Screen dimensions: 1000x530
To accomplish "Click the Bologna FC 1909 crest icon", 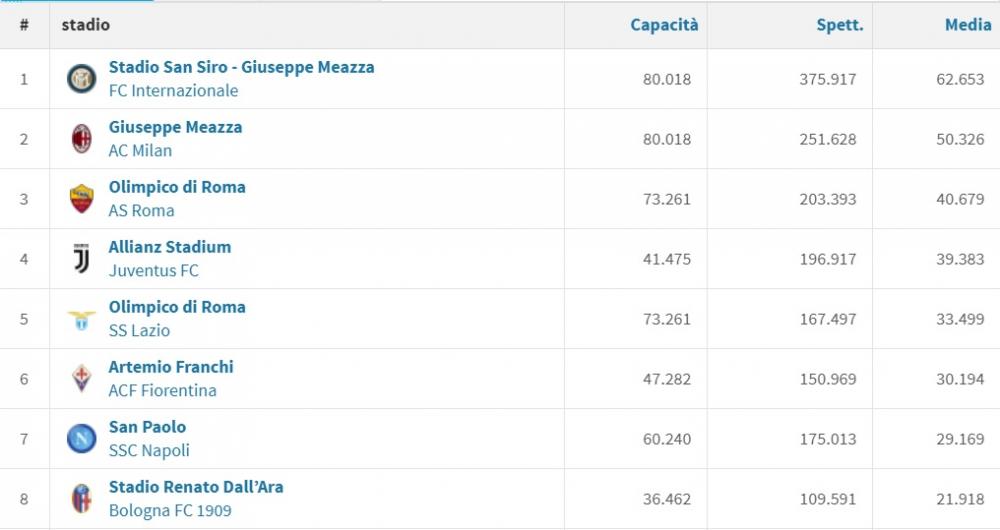I will pos(81,499).
